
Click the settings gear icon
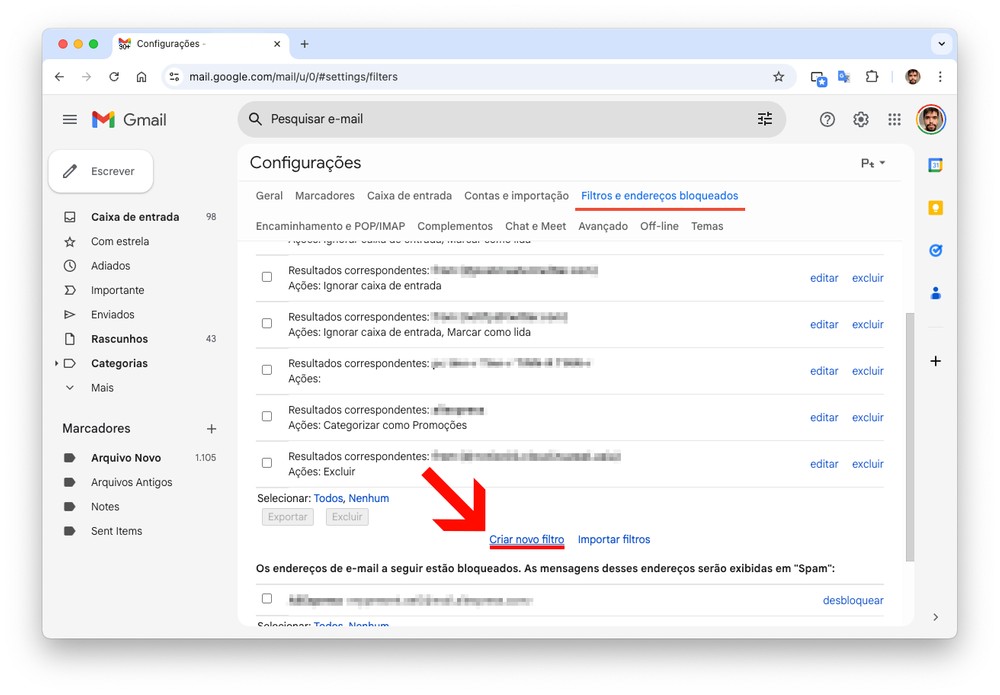[861, 120]
